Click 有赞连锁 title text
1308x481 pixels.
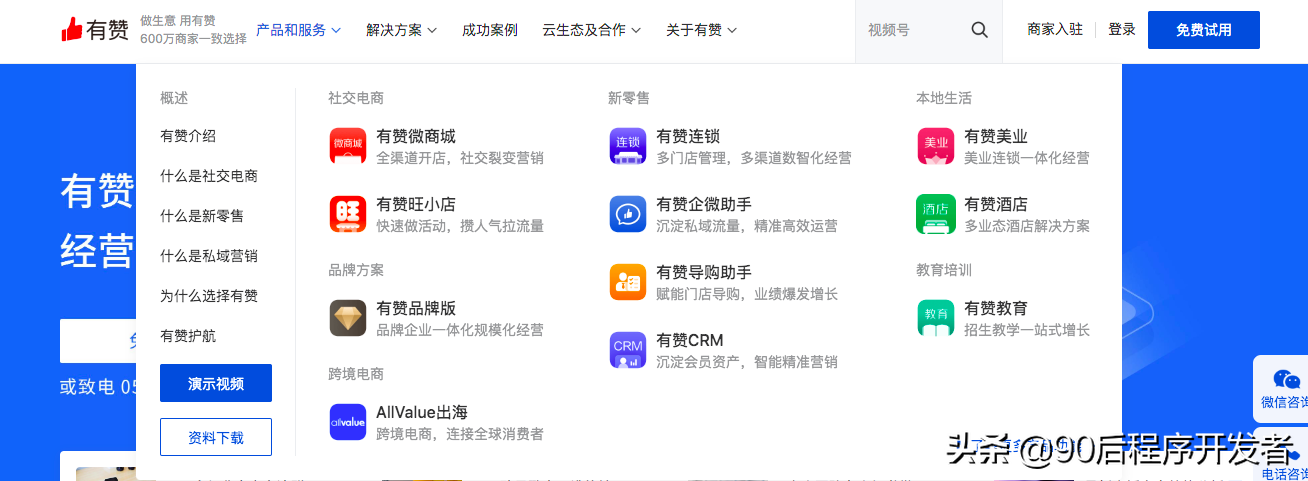pyautogui.click(x=688, y=137)
